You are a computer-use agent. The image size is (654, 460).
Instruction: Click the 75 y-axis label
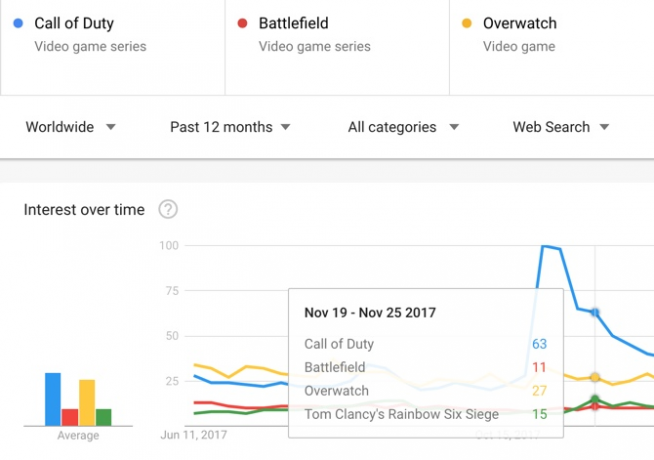tap(172, 291)
